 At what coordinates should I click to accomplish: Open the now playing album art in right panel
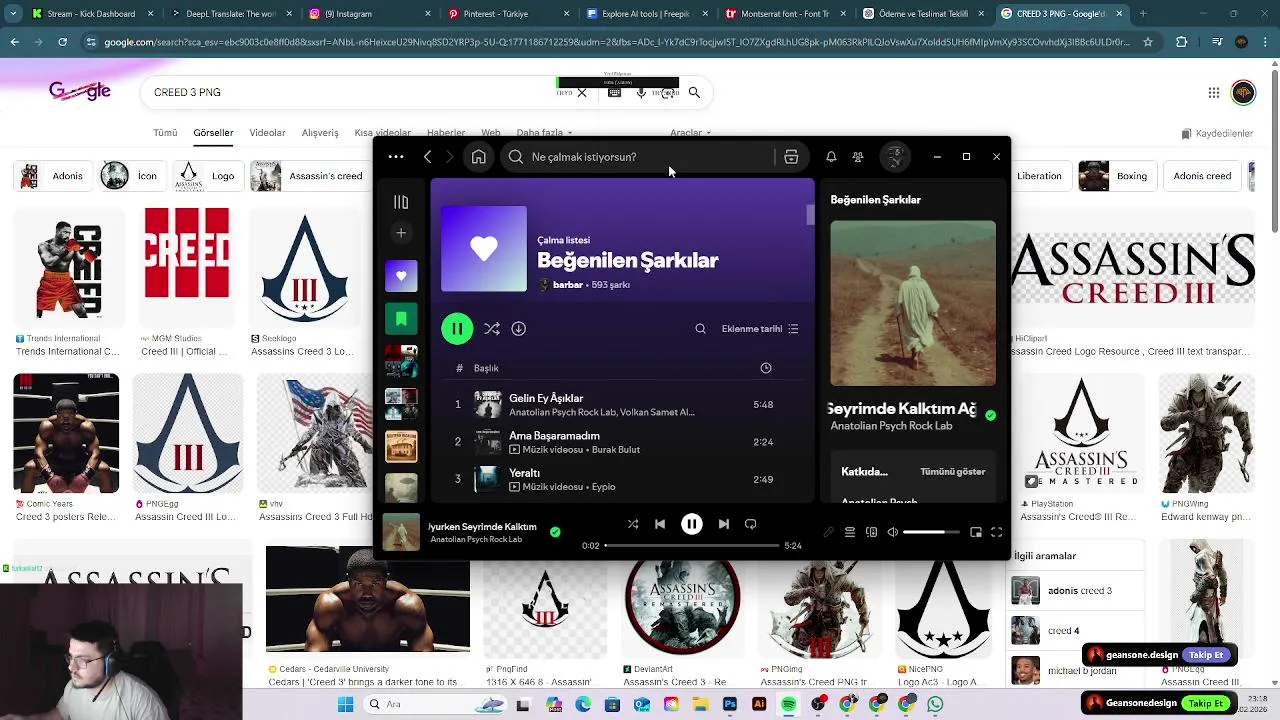tap(913, 303)
